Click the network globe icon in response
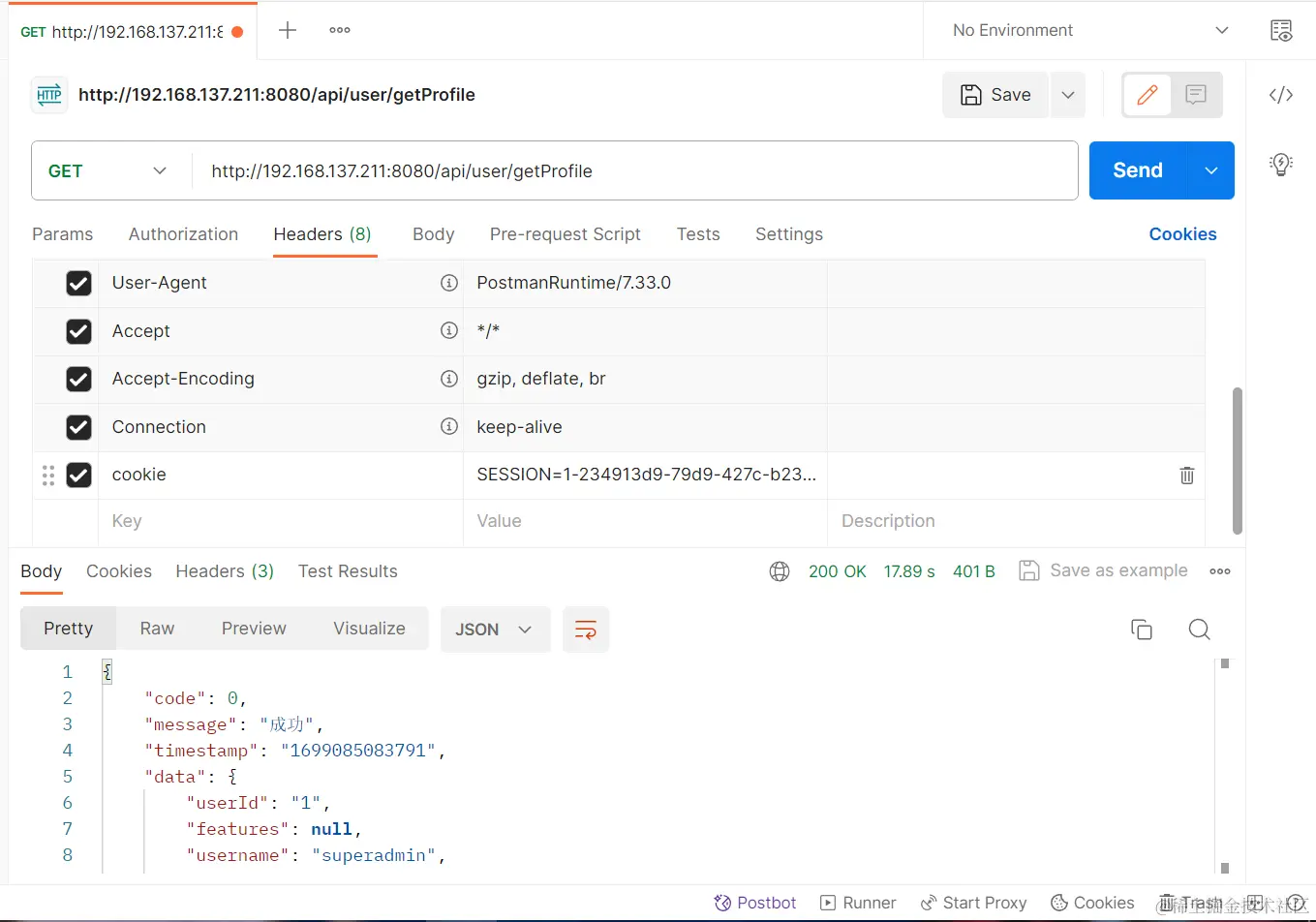 click(x=780, y=571)
